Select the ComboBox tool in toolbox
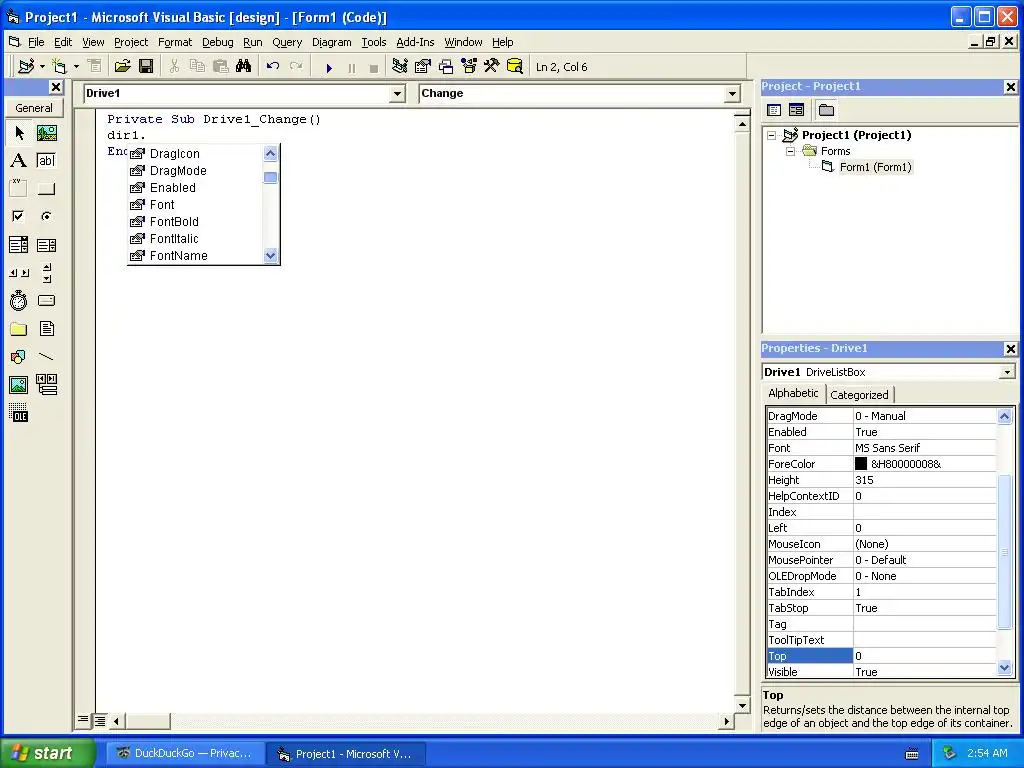The width and height of the screenshot is (1024, 768). (x=19, y=245)
